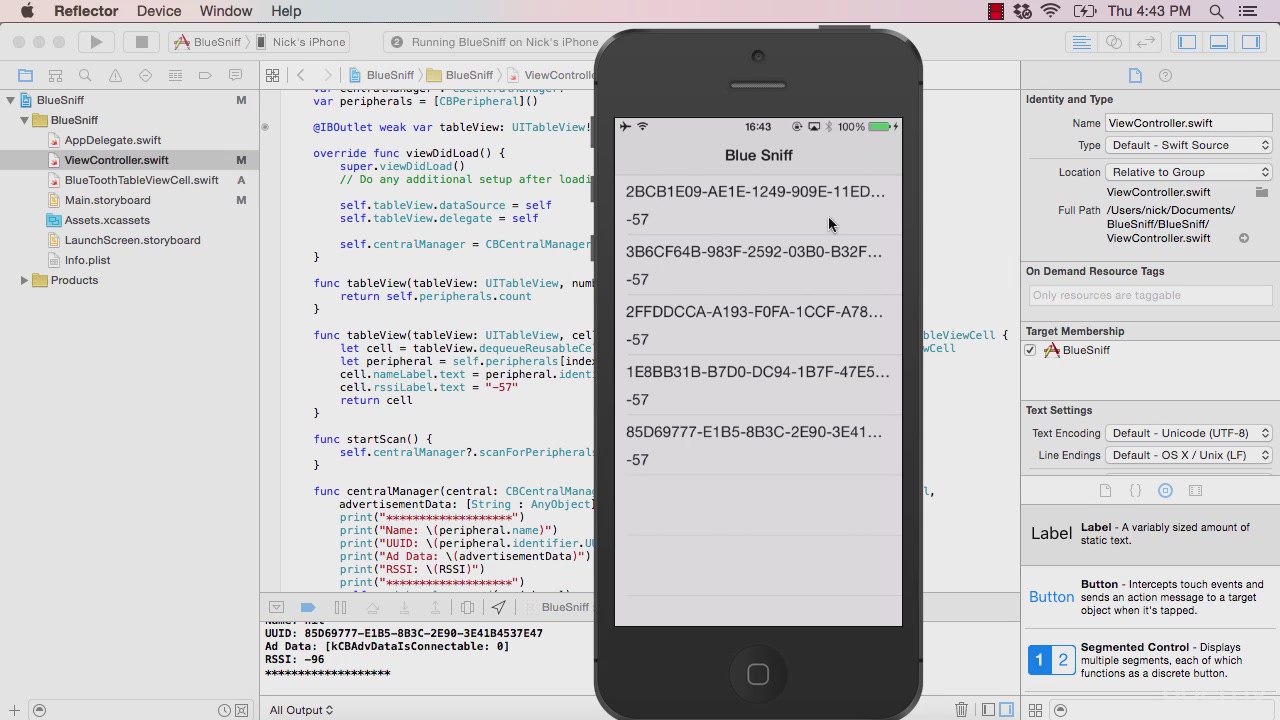The image size is (1280, 720).
Task: Show only the console pane
Action: click(1006, 710)
